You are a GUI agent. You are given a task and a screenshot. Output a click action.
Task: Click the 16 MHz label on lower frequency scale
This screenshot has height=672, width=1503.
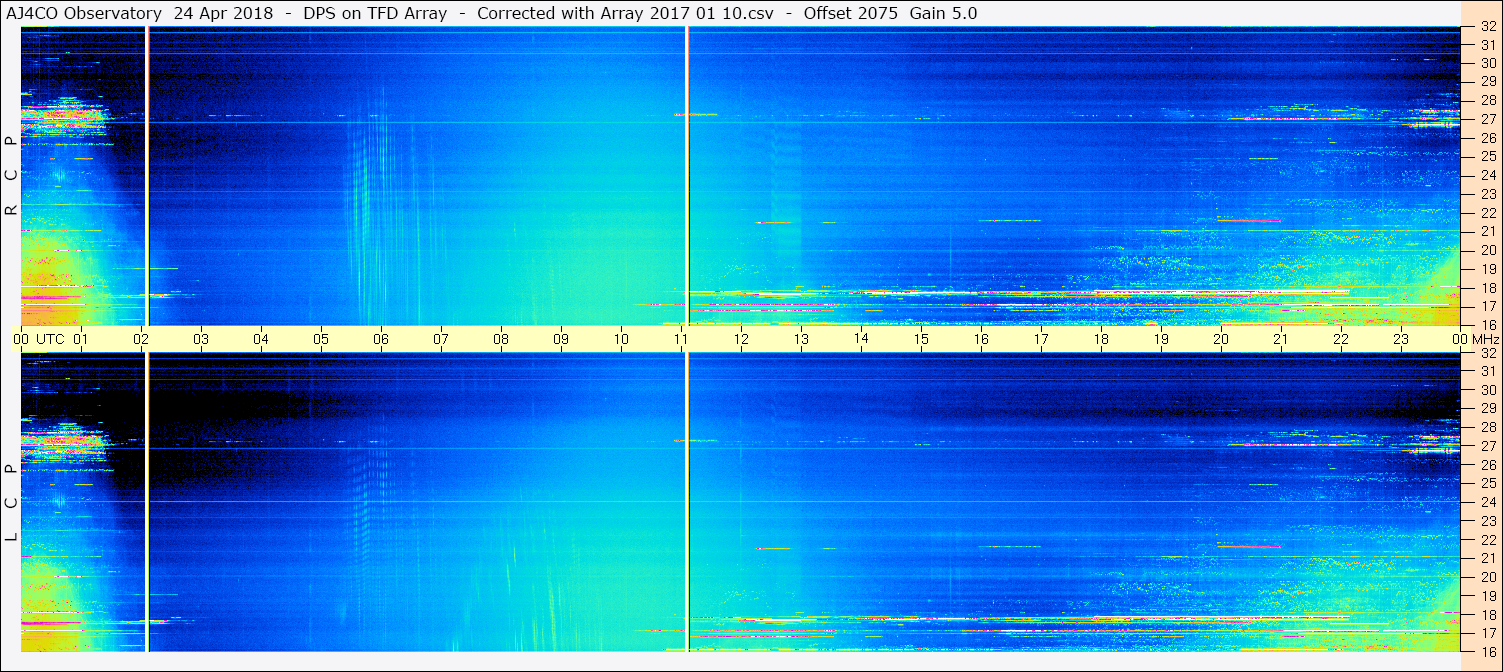(1486, 651)
